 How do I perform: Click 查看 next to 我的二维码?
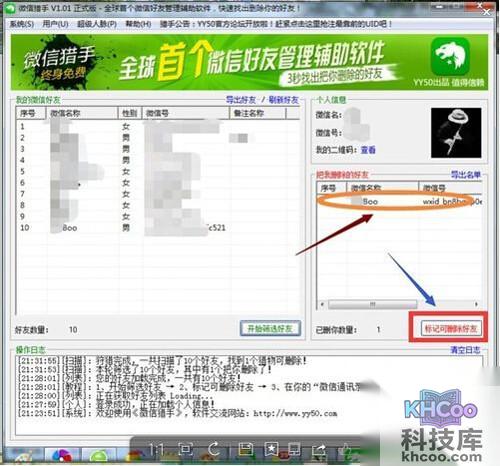pyautogui.click(x=368, y=150)
